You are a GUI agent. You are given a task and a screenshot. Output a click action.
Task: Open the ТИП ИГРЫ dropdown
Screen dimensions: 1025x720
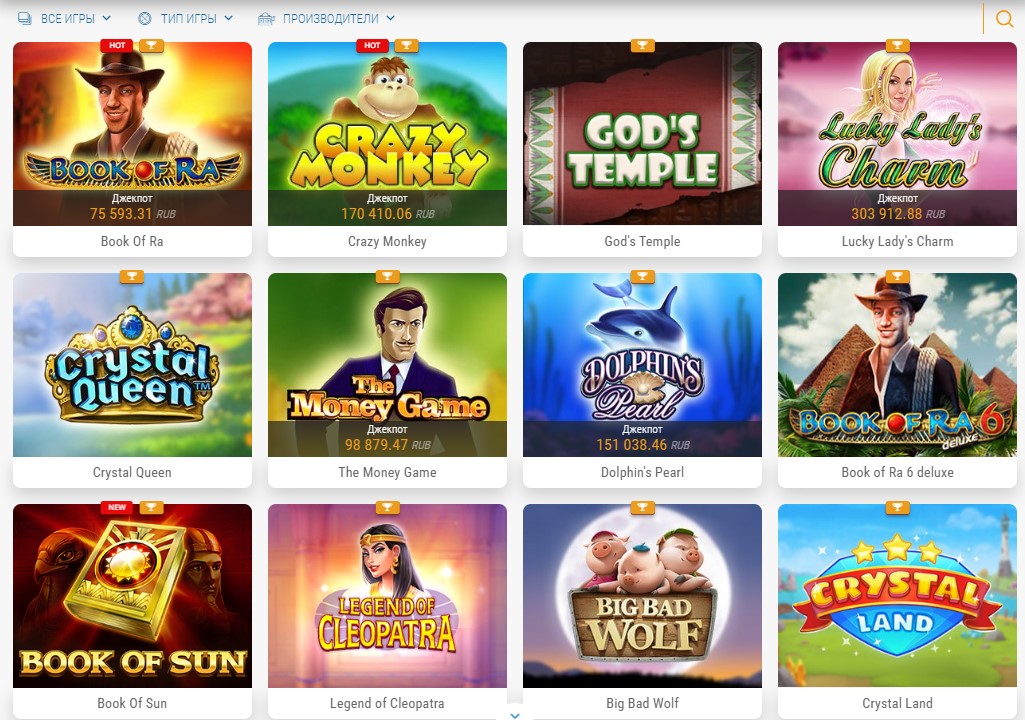click(x=186, y=18)
